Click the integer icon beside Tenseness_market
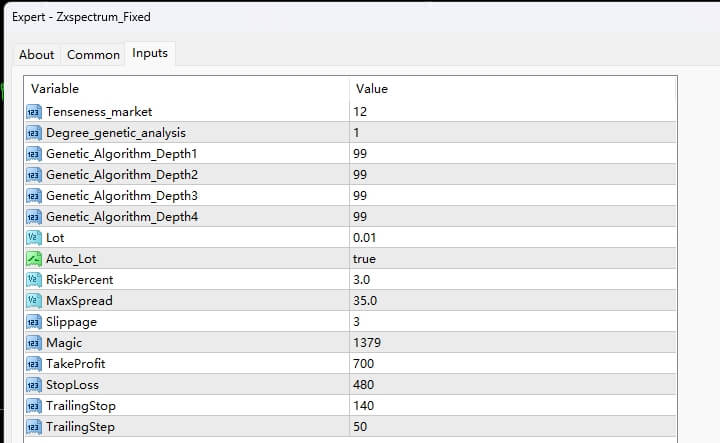Screen dimensions: 720x443 pos(34,111)
